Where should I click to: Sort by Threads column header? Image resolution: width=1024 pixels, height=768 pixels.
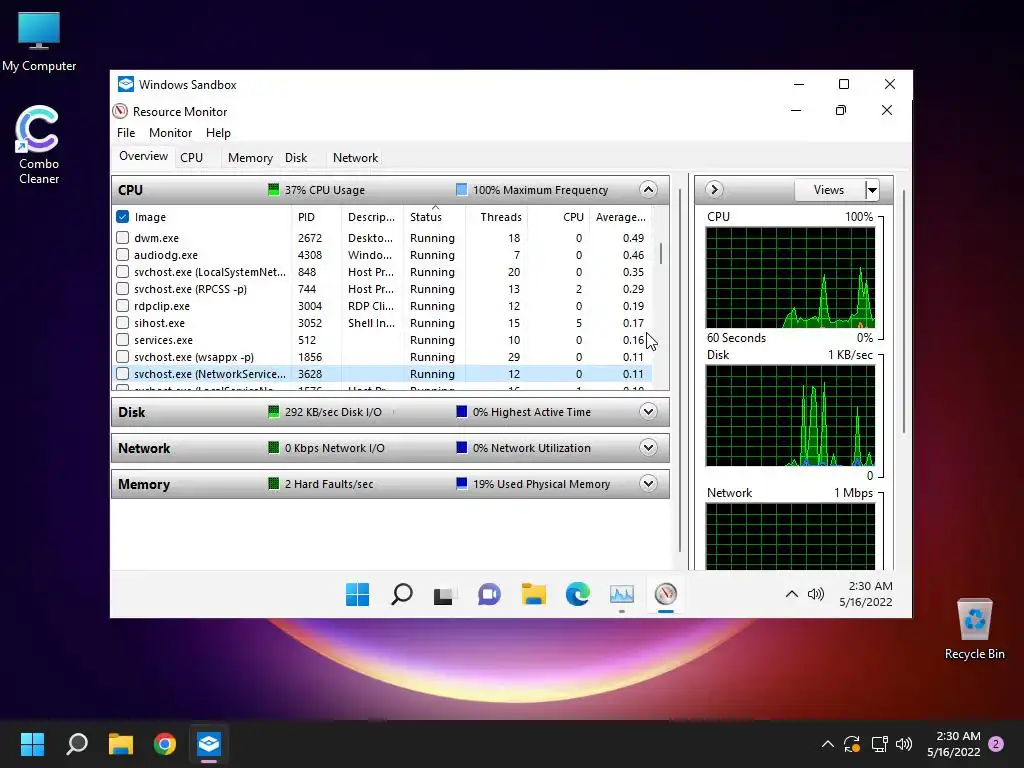496,217
